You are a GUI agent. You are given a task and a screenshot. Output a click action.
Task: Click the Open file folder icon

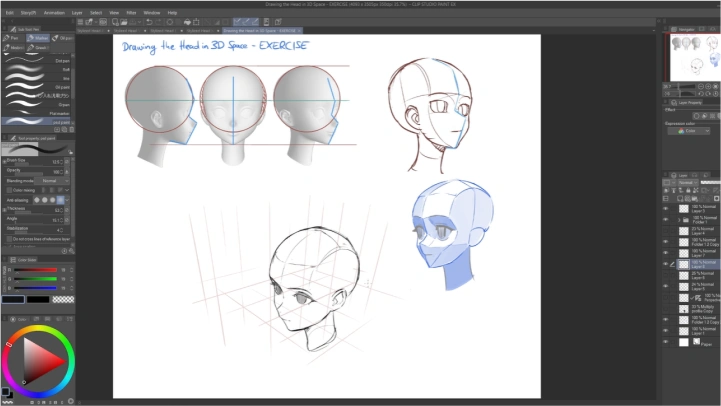pos(124,22)
